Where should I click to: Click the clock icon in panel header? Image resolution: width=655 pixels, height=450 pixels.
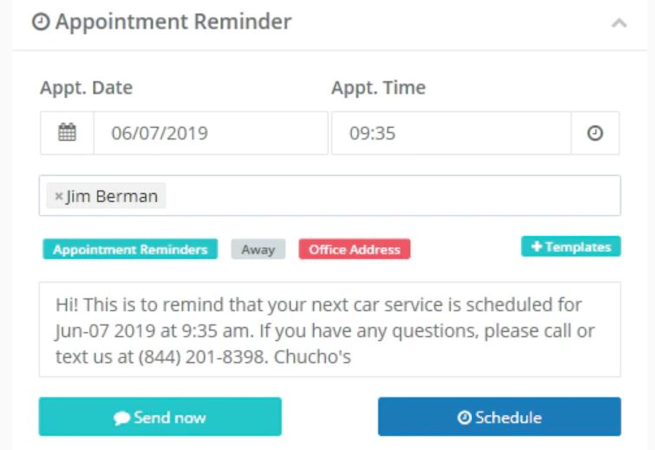pyautogui.click(x=41, y=22)
